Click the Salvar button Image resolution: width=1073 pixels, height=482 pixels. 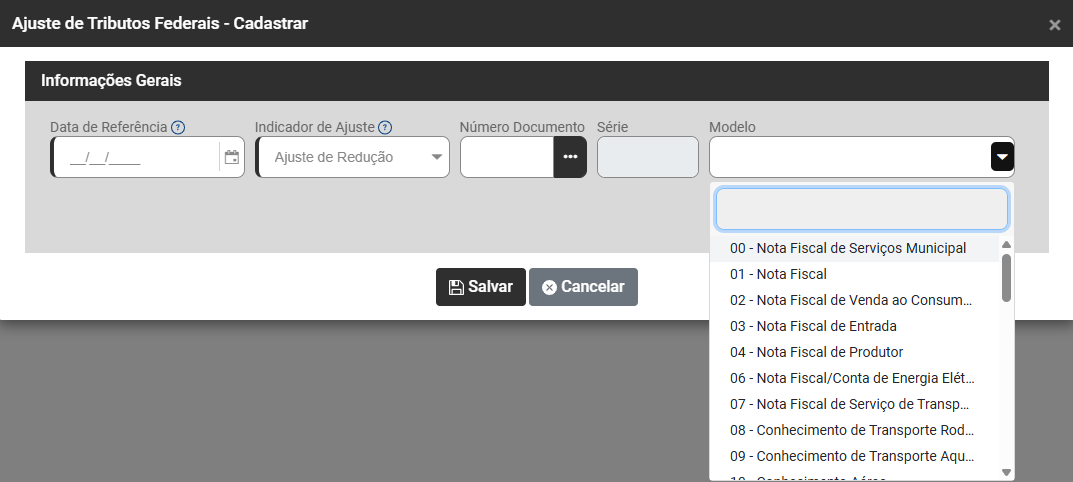[481, 287]
